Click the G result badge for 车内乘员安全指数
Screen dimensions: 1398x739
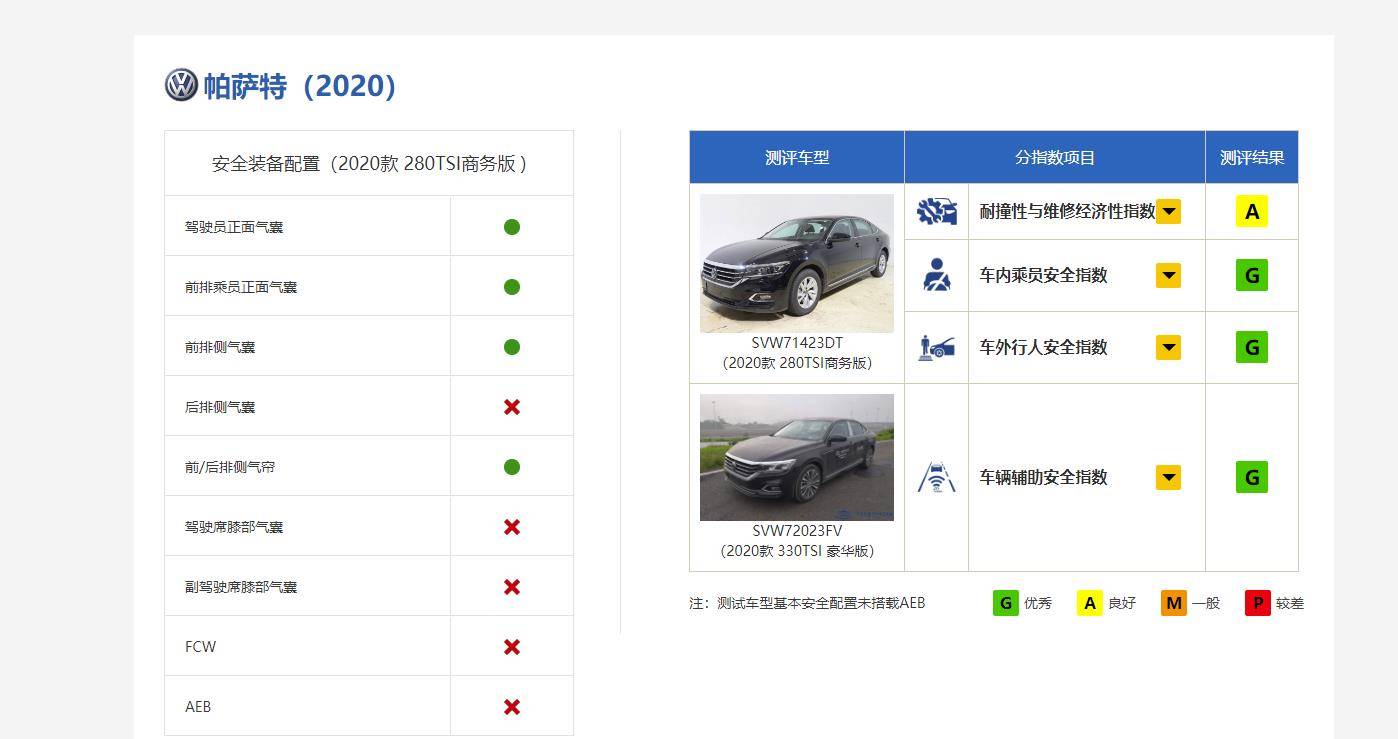(x=1252, y=275)
